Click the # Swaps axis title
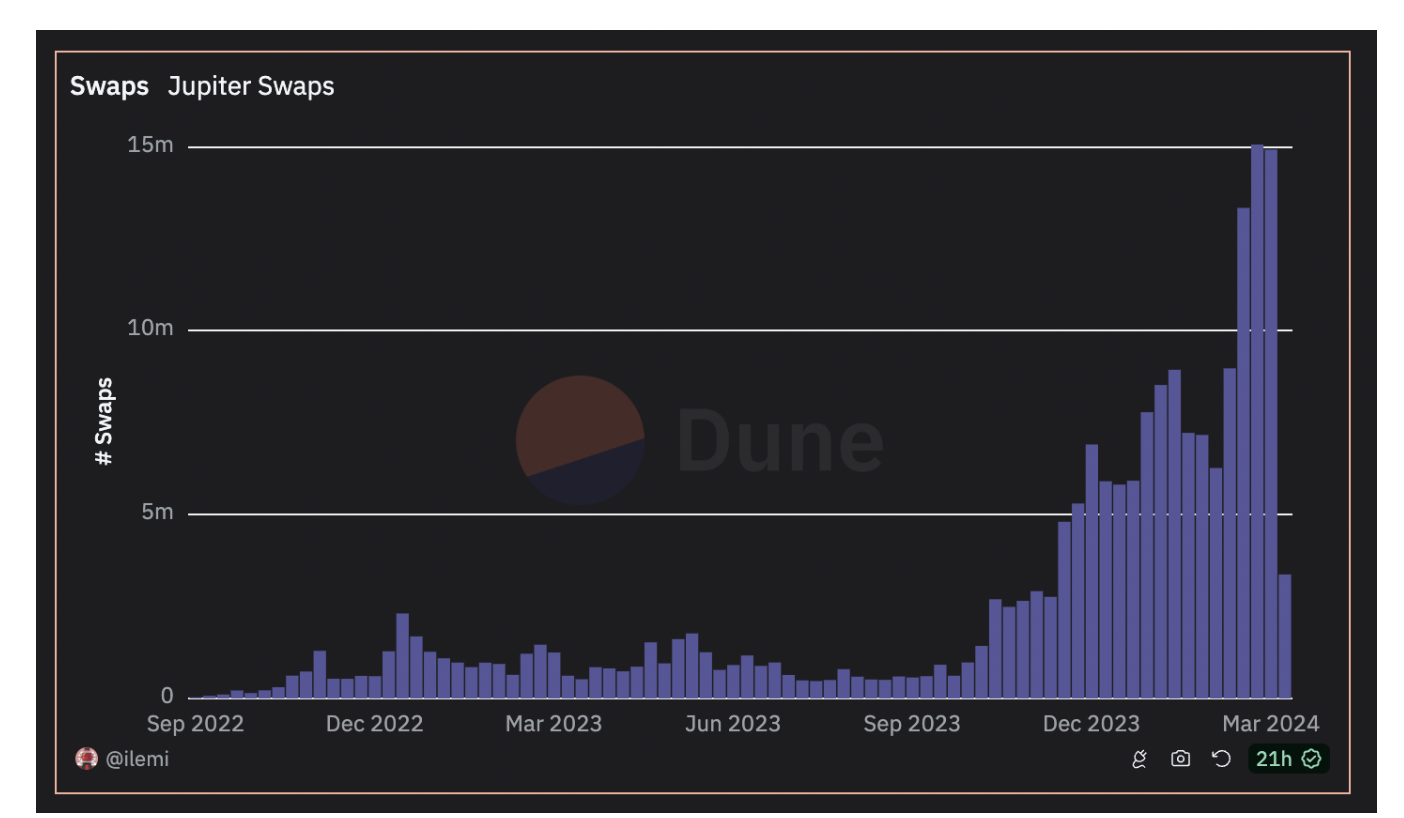Screen dimensions: 1404x818 coord(104,421)
